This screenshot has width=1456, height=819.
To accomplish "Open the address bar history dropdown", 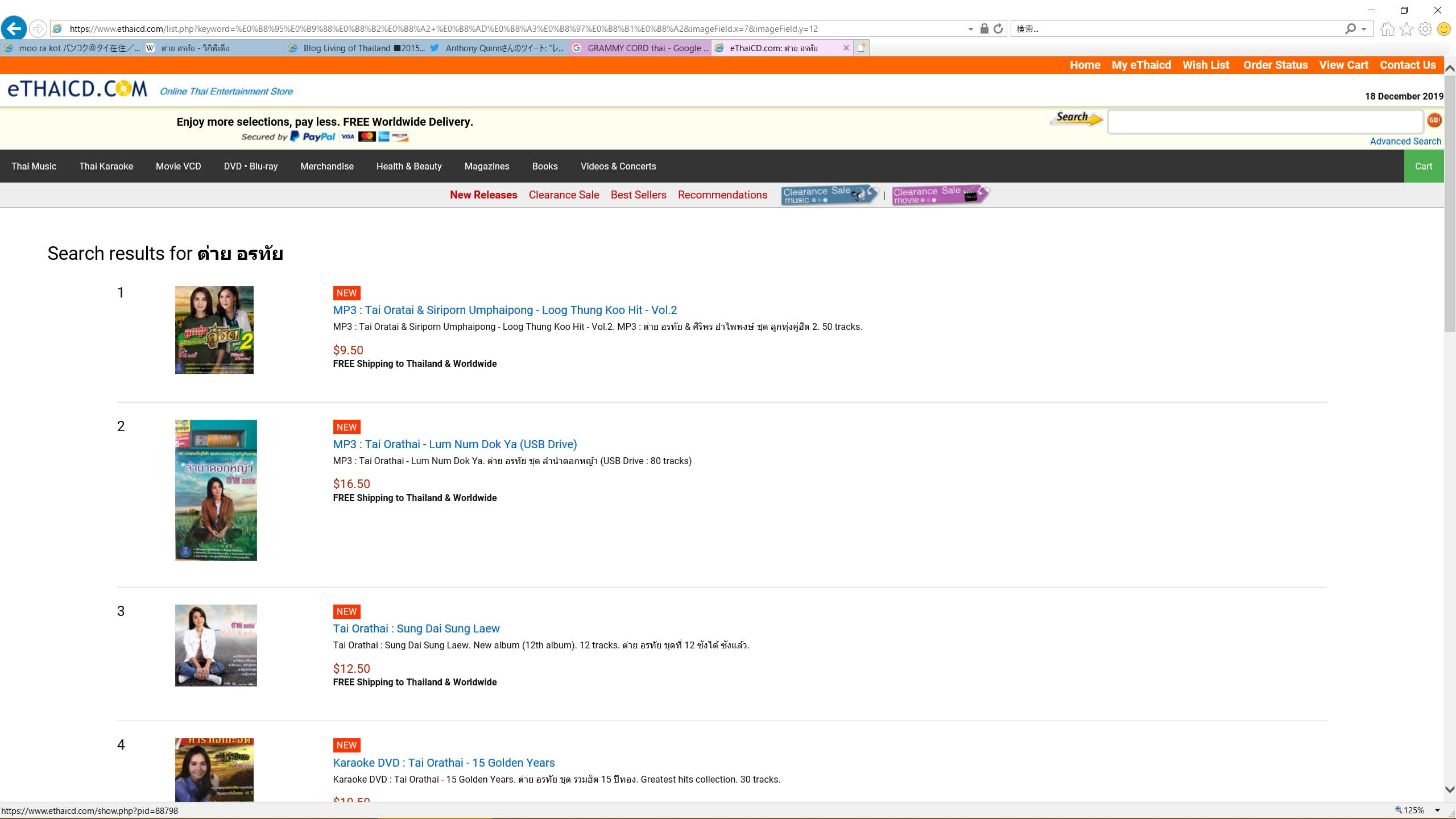I will (x=970, y=29).
